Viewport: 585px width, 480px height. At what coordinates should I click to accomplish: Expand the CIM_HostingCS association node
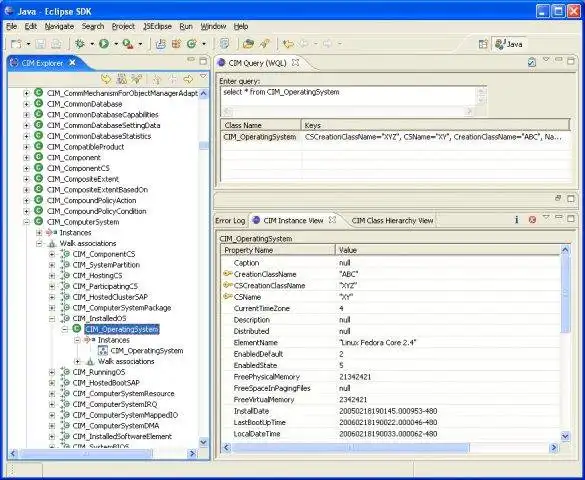coord(52,276)
